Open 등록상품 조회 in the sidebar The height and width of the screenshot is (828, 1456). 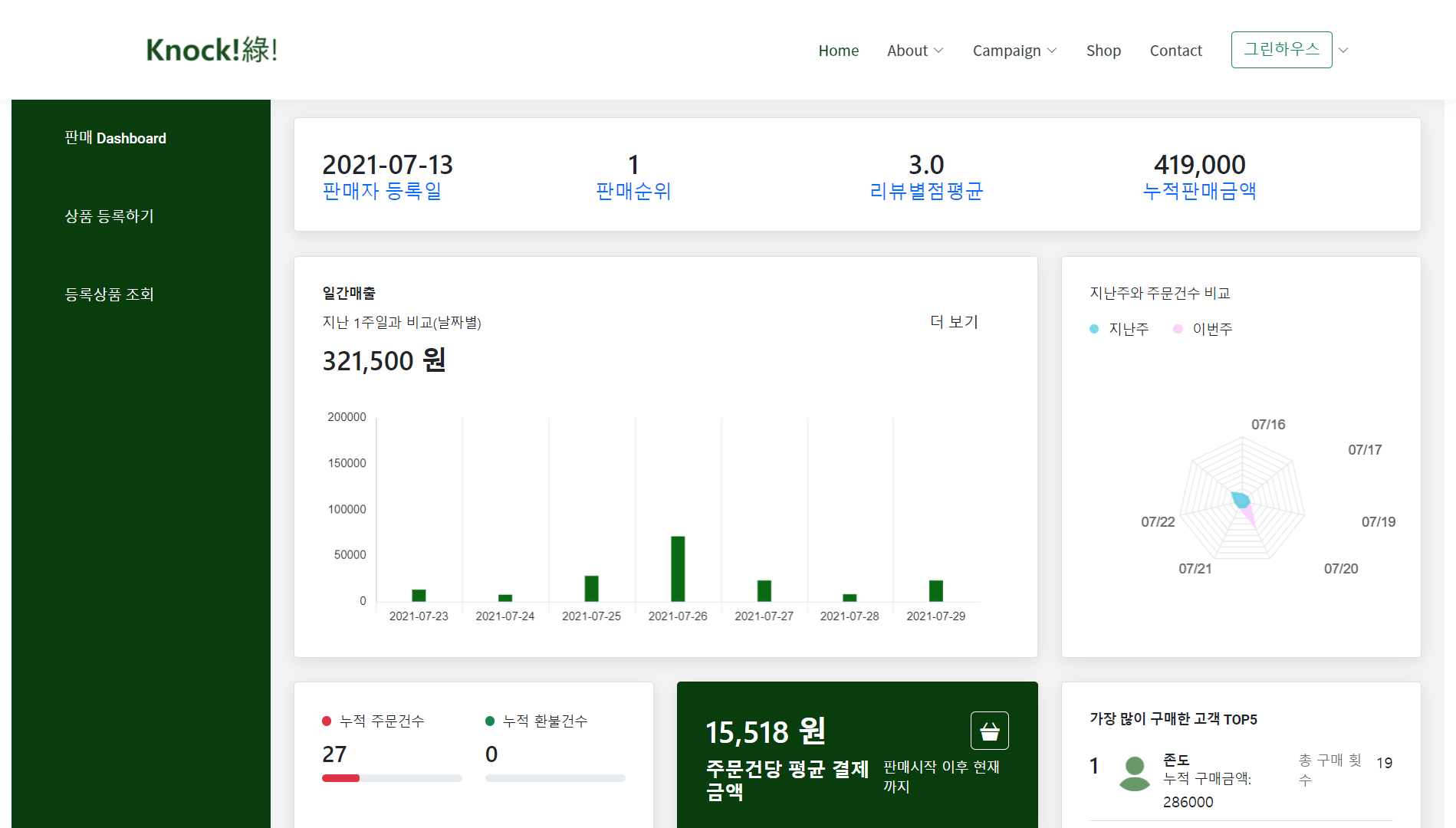(x=109, y=294)
